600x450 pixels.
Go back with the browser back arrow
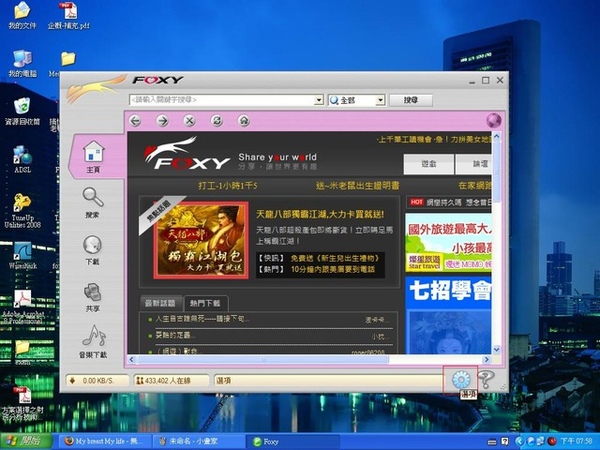tap(135, 121)
